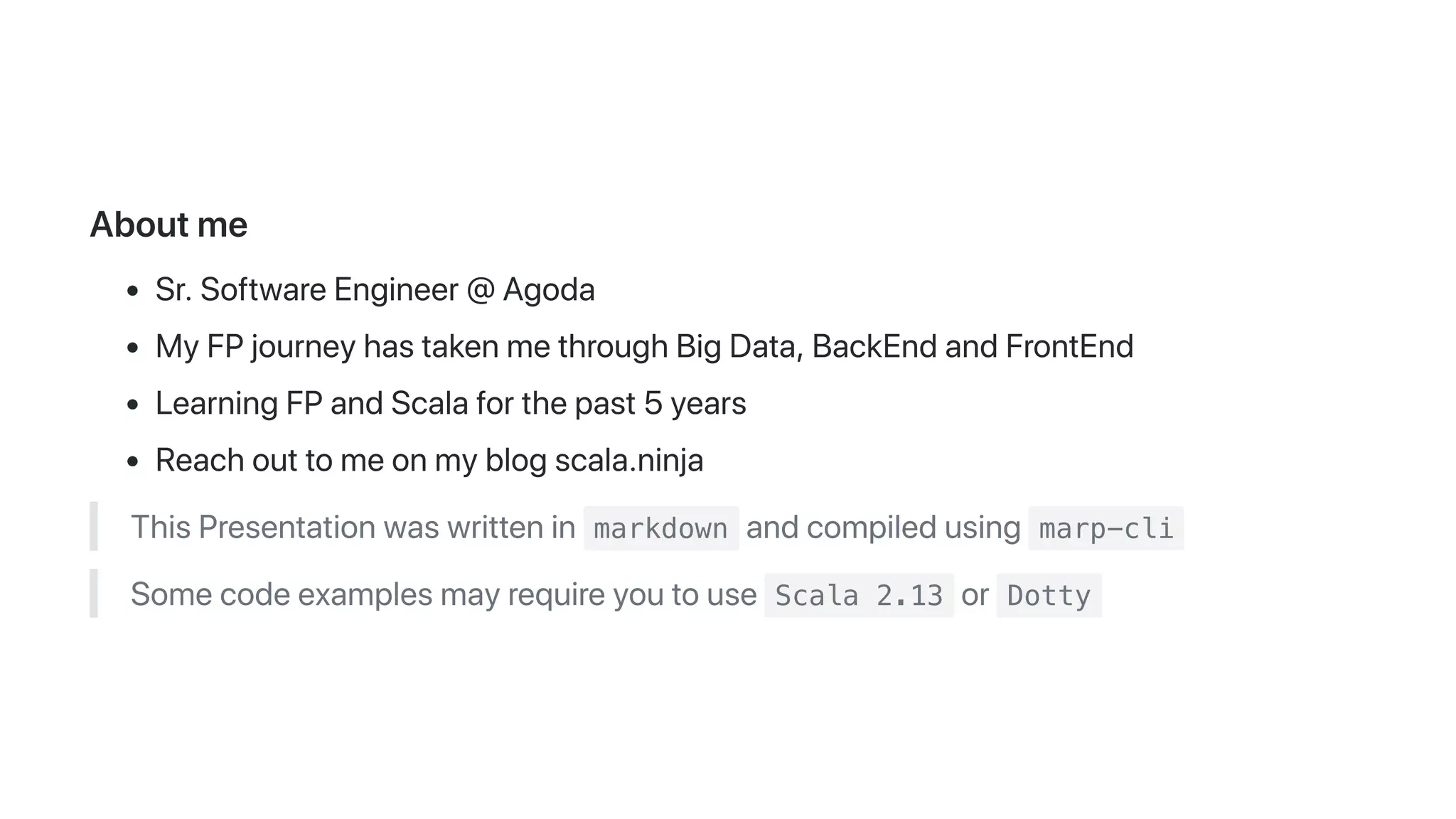Click the 'marp-cli' code label
This screenshot has width=1456, height=819.
[1106, 528]
